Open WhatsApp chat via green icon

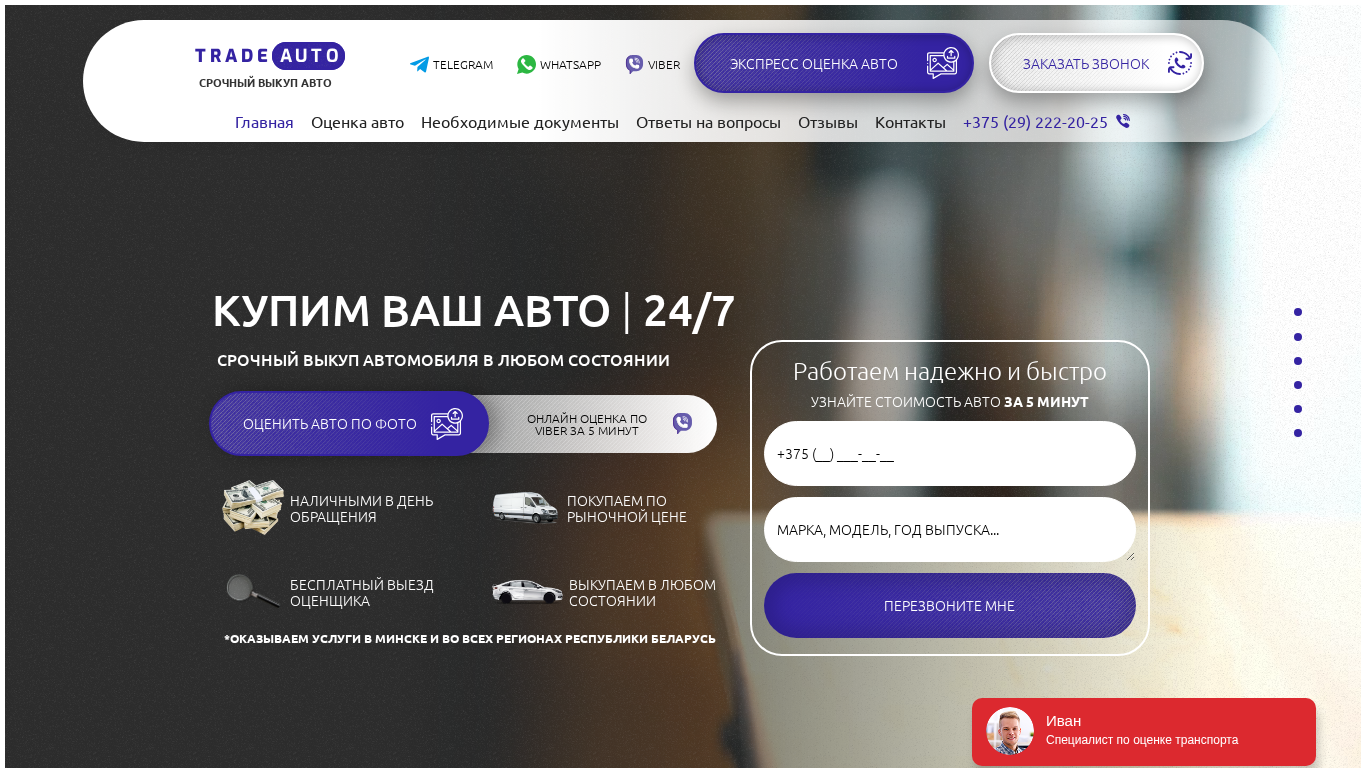tap(526, 64)
